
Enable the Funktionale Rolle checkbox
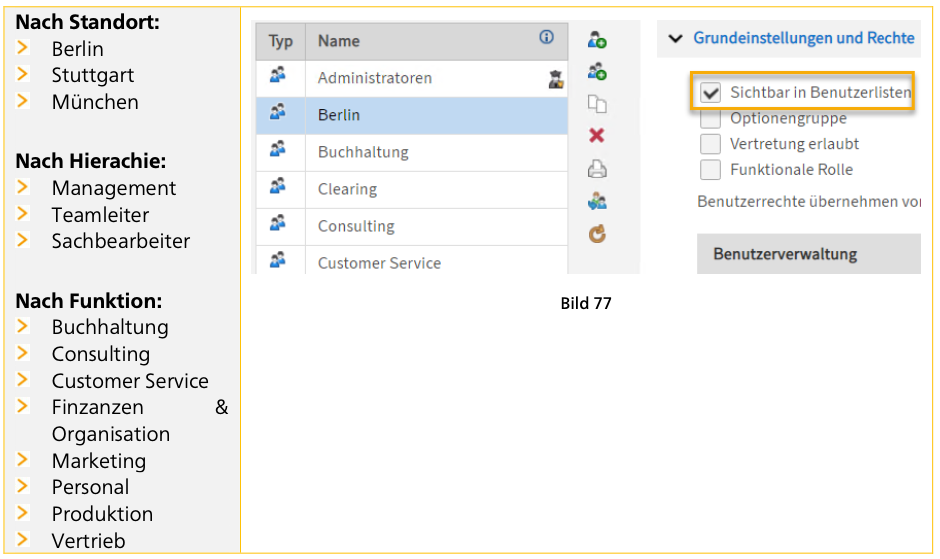tap(710, 170)
